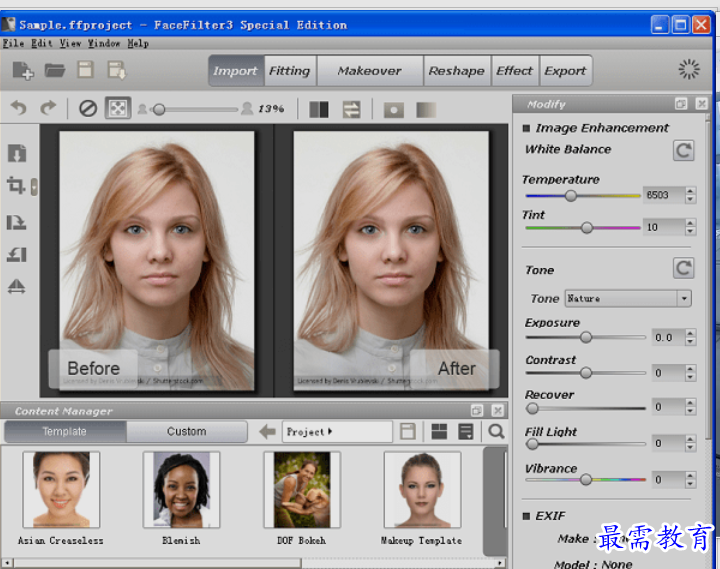
Task: Click the Exposure slider handle
Action: point(585,337)
